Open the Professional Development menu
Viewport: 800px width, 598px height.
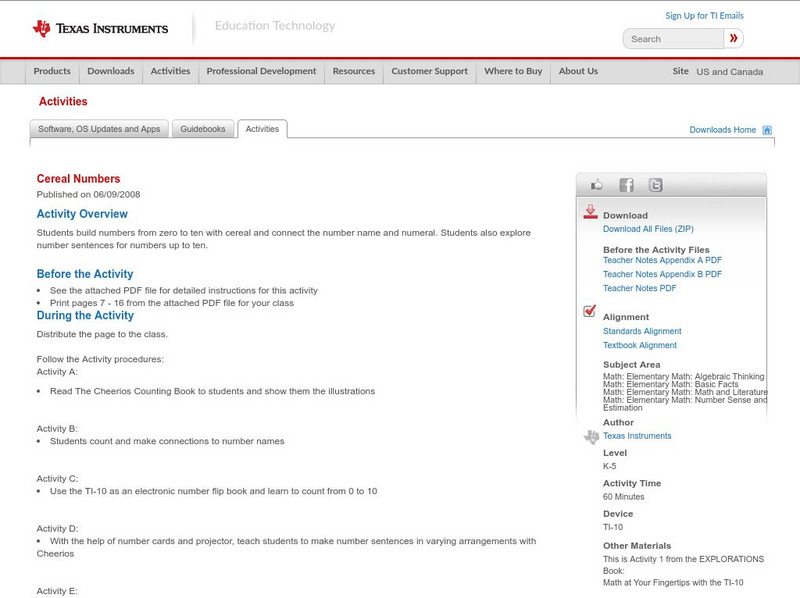coord(261,71)
